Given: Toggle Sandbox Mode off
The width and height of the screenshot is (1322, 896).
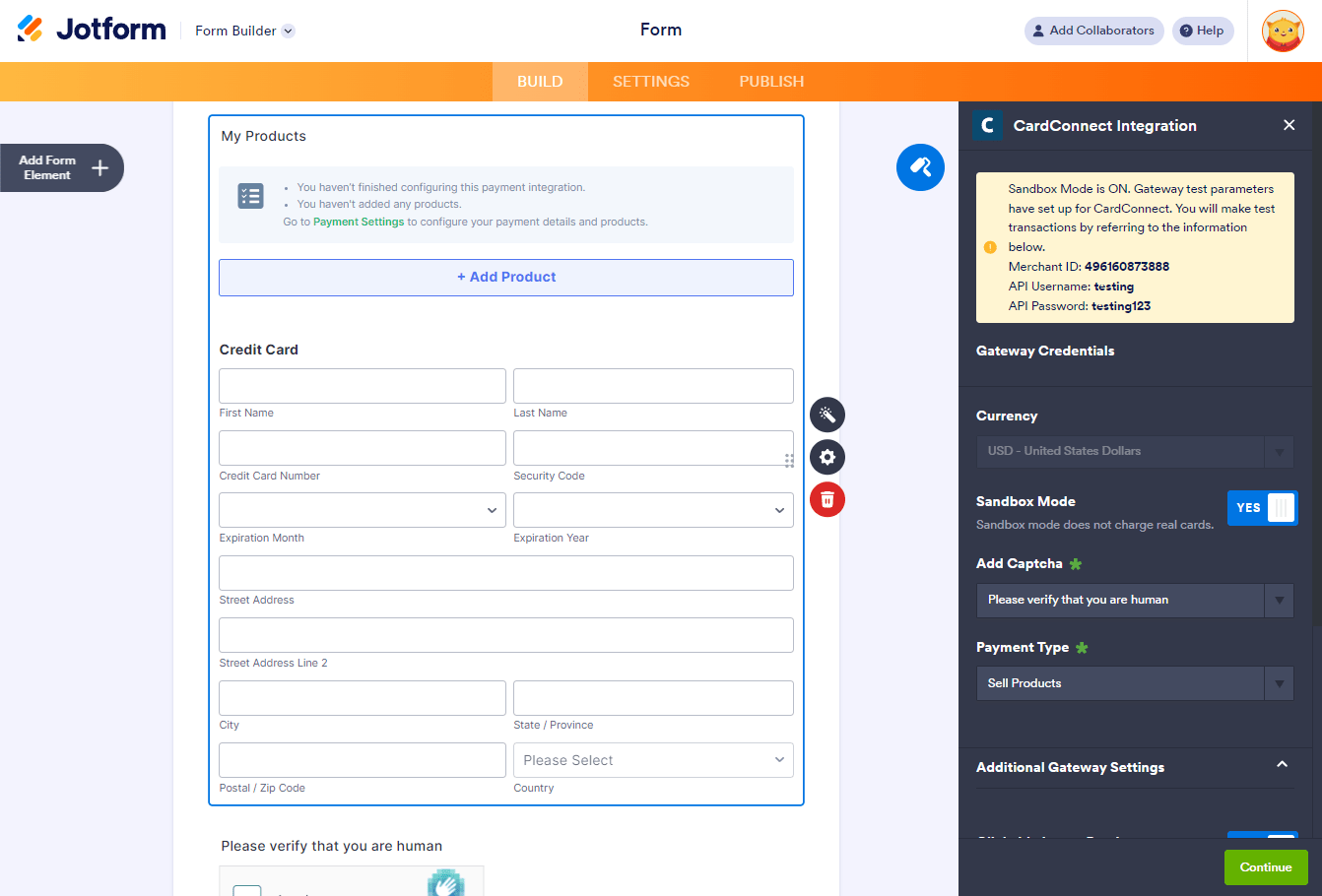Looking at the screenshot, I should coord(1262,508).
